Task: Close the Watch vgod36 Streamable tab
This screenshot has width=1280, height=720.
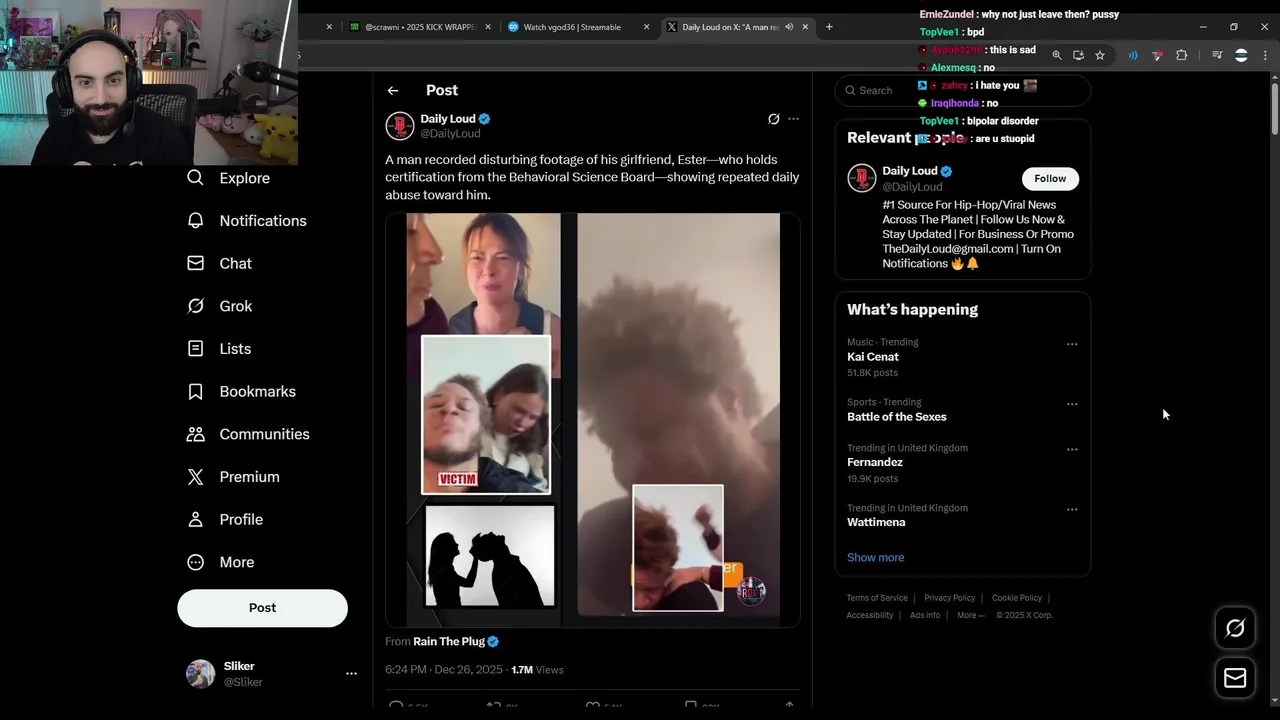Action: click(x=646, y=27)
